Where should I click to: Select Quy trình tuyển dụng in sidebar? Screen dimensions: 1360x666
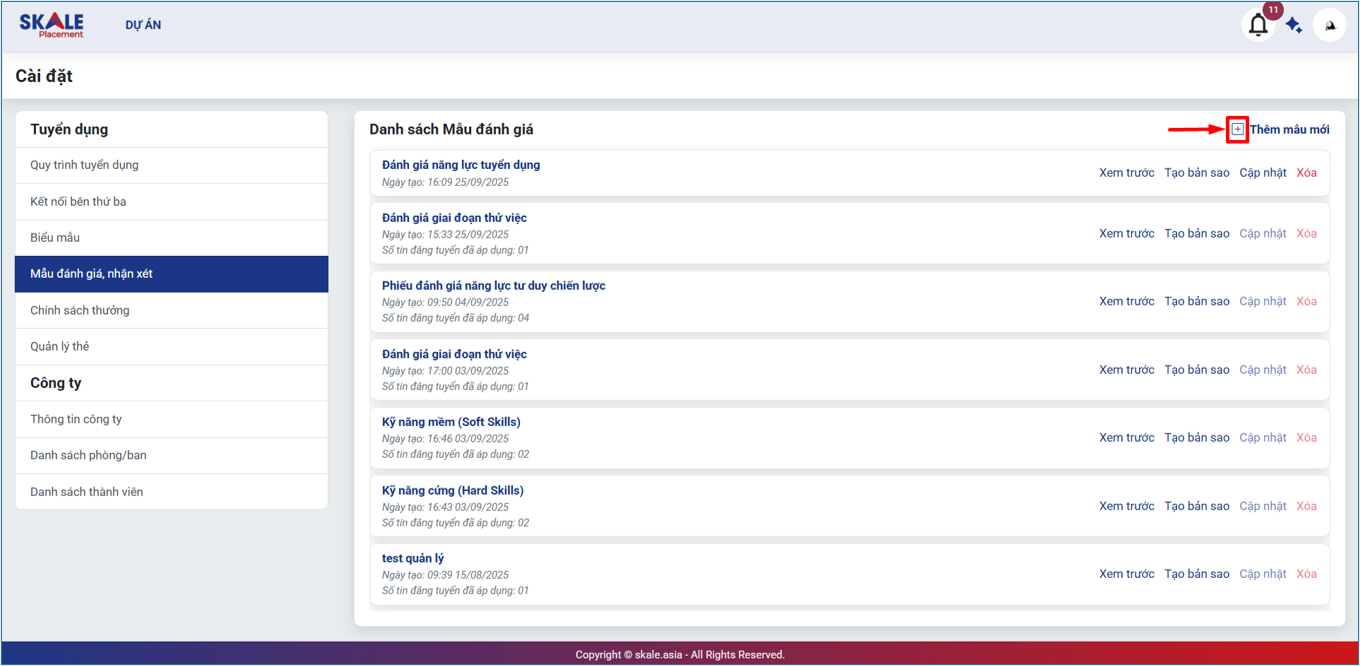pyautogui.click(x=84, y=165)
